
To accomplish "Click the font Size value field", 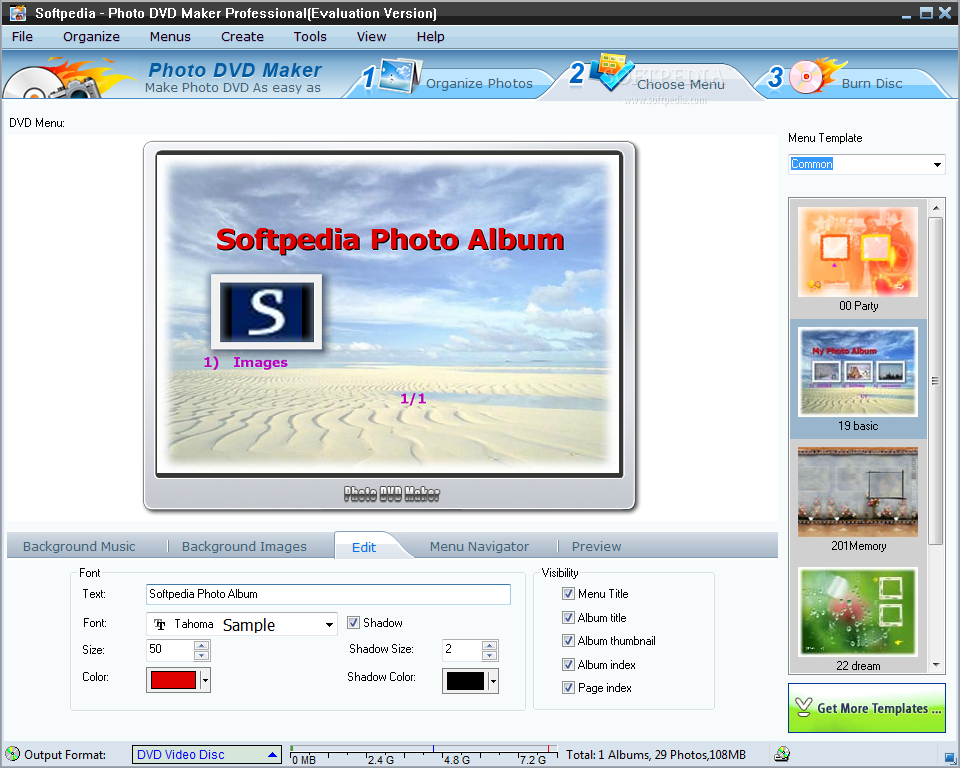I will (170, 650).
